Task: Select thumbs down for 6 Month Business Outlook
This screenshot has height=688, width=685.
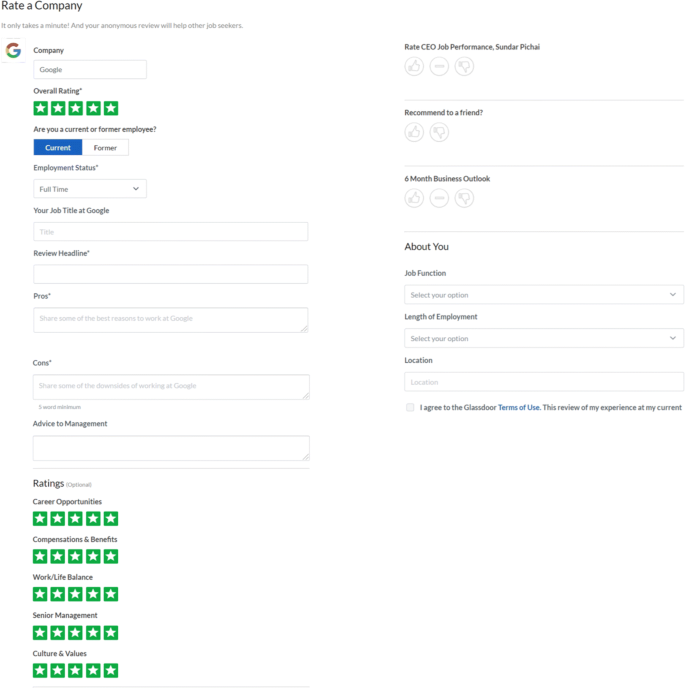Action: (x=464, y=198)
